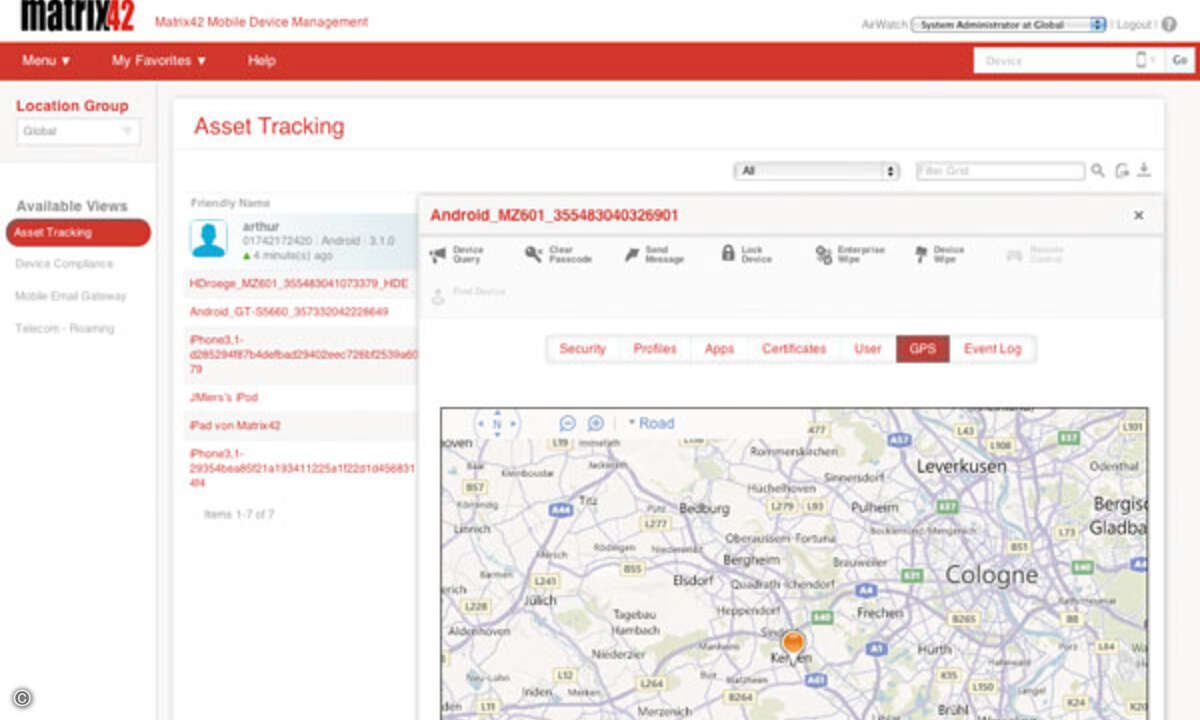This screenshot has width=1200, height=720.
Task: Click the Filter Grid input field
Action: pos(1000,171)
